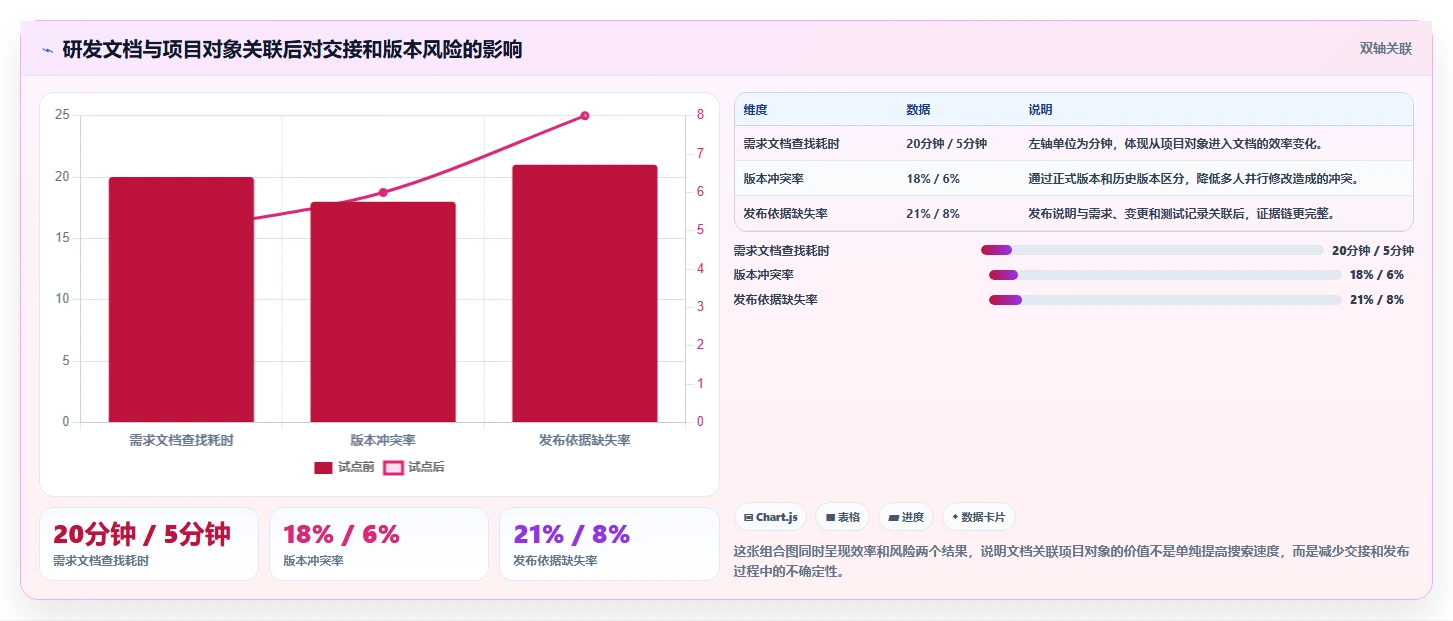Click x-axis label 需求文档查找耗时
This screenshot has width=1453, height=621.
coord(181,440)
